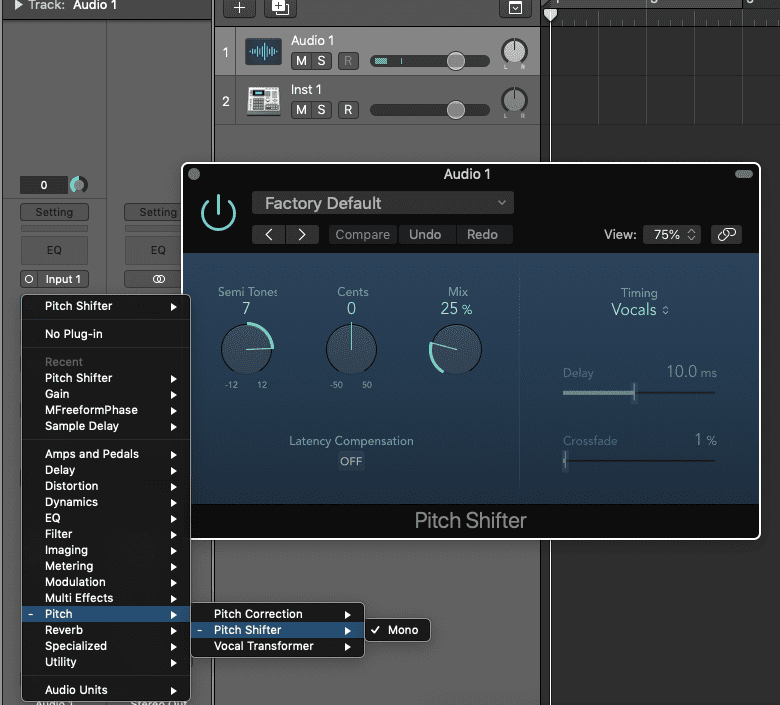Click the Delay slider in Pitch Shifter
Image resolution: width=780 pixels, height=705 pixels.
point(639,393)
